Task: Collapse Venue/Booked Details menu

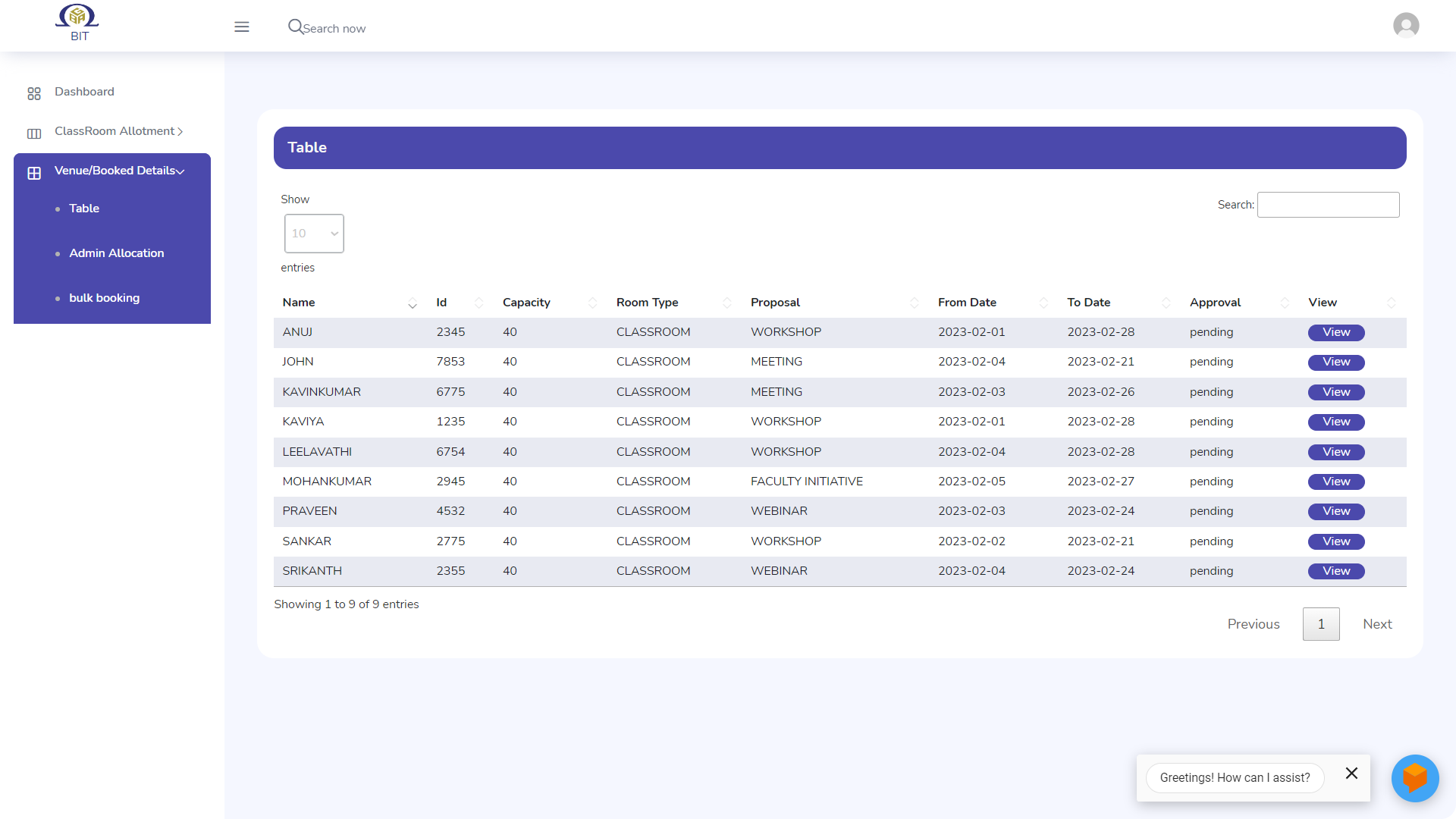Action: [x=118, y=171]
